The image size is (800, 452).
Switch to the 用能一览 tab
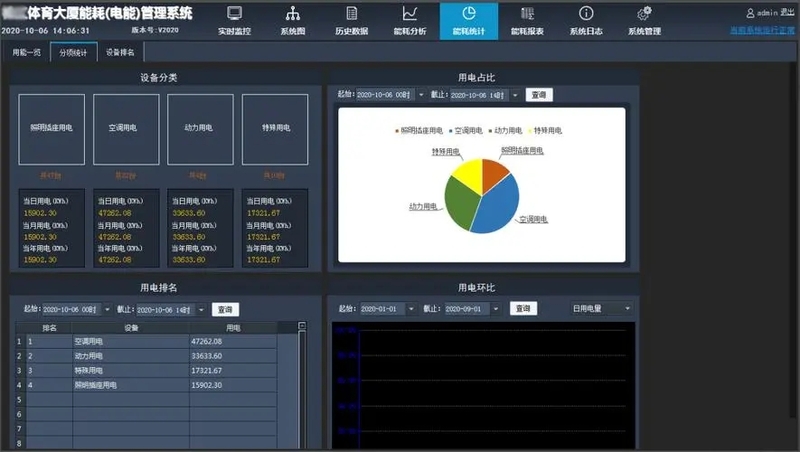(27, 51)
